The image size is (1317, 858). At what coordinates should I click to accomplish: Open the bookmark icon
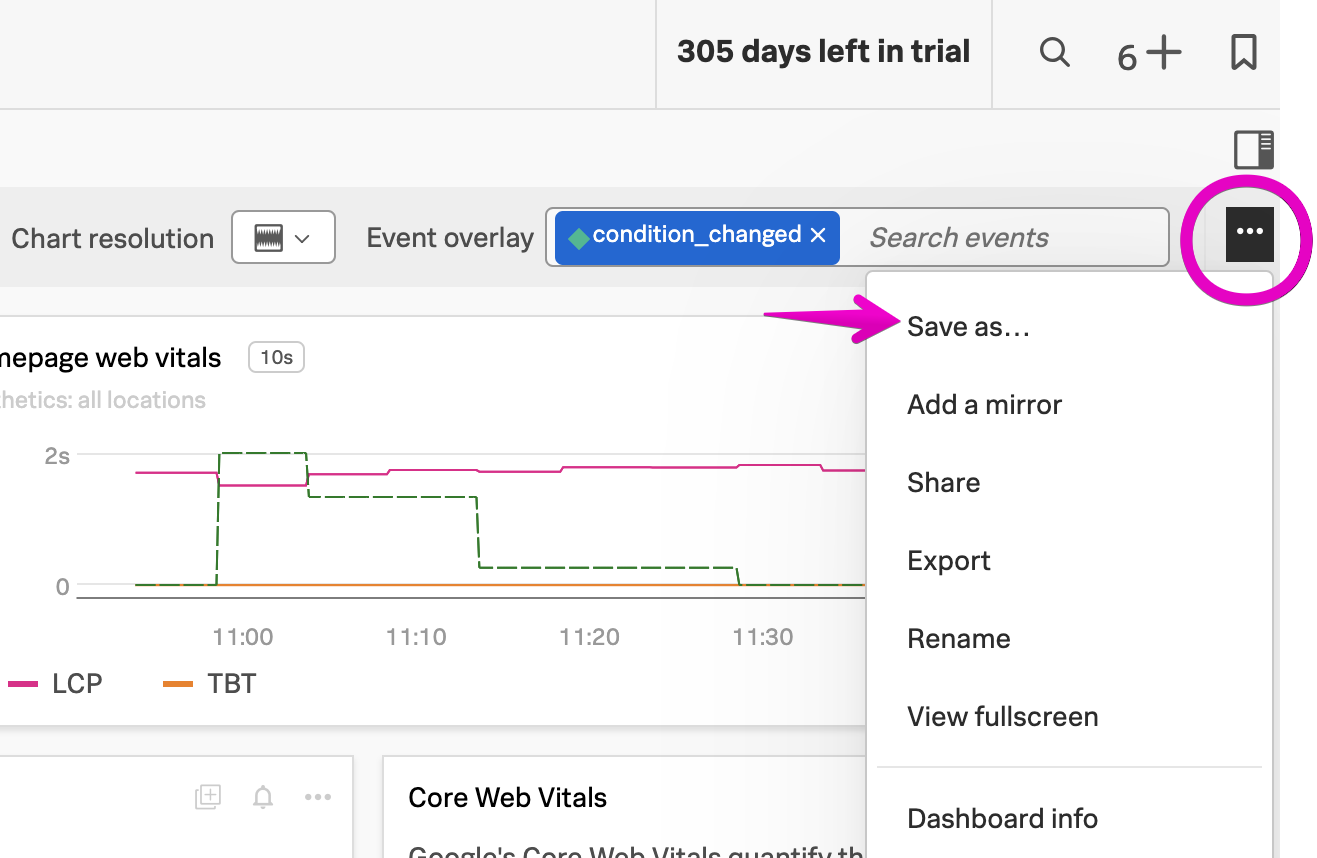pos(1243,52)
